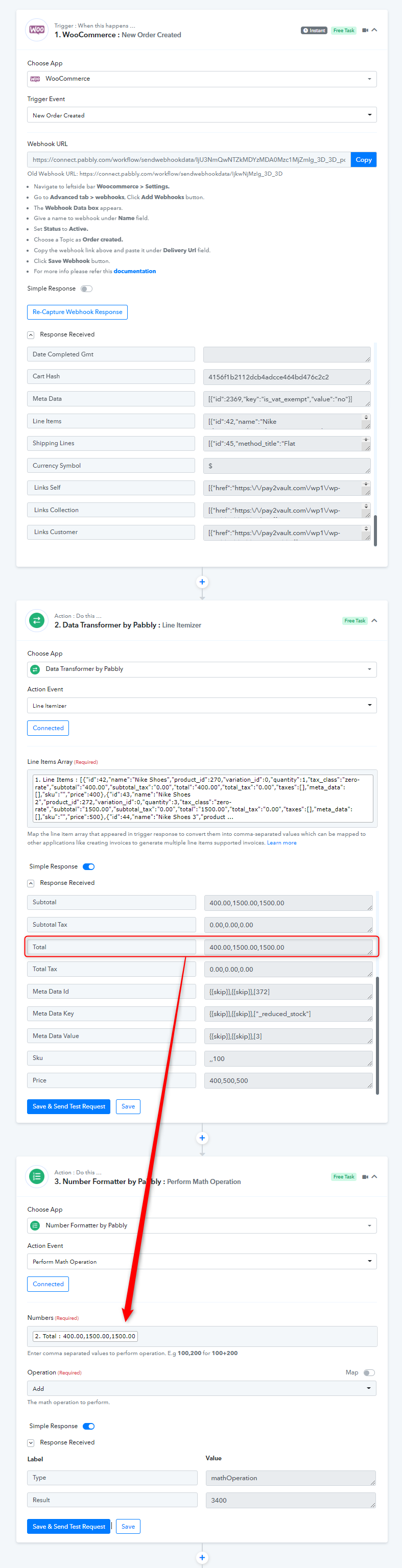Open Perform Math Operation action event dropdown

[202, 1262]
